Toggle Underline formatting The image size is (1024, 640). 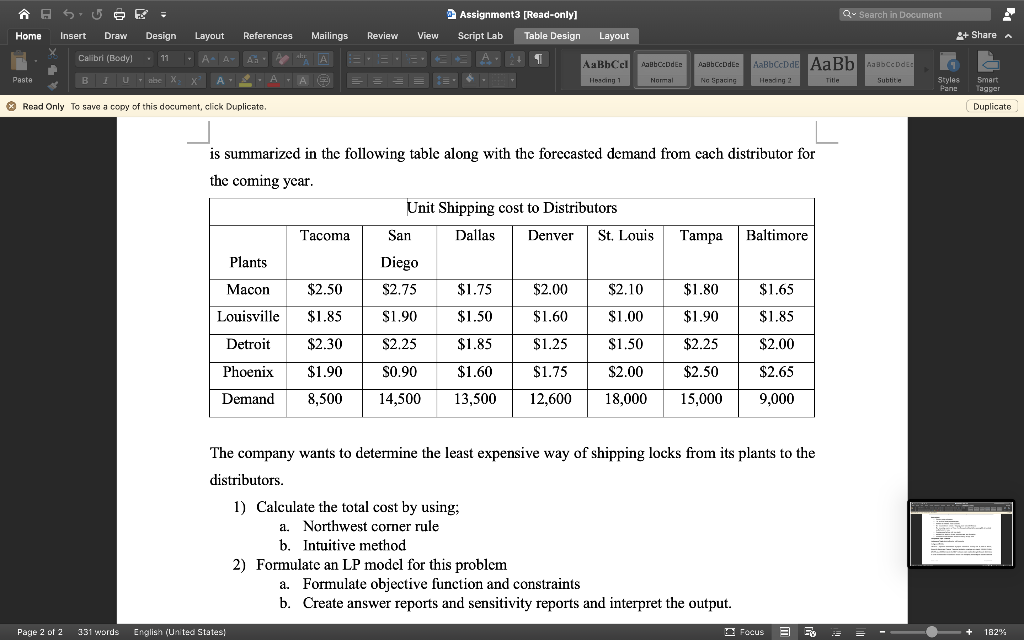click(x=125, y=80)
